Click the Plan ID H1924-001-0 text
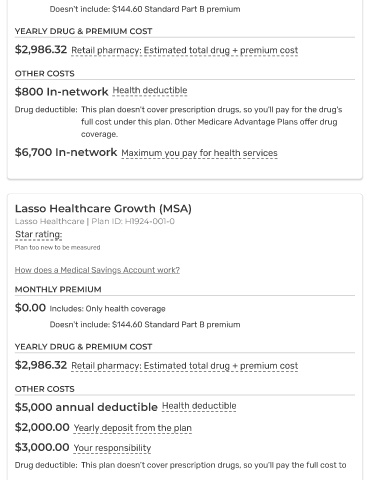The width and height of the screenshot is (370, 480). pyautogui.click(x=133, y=221)
